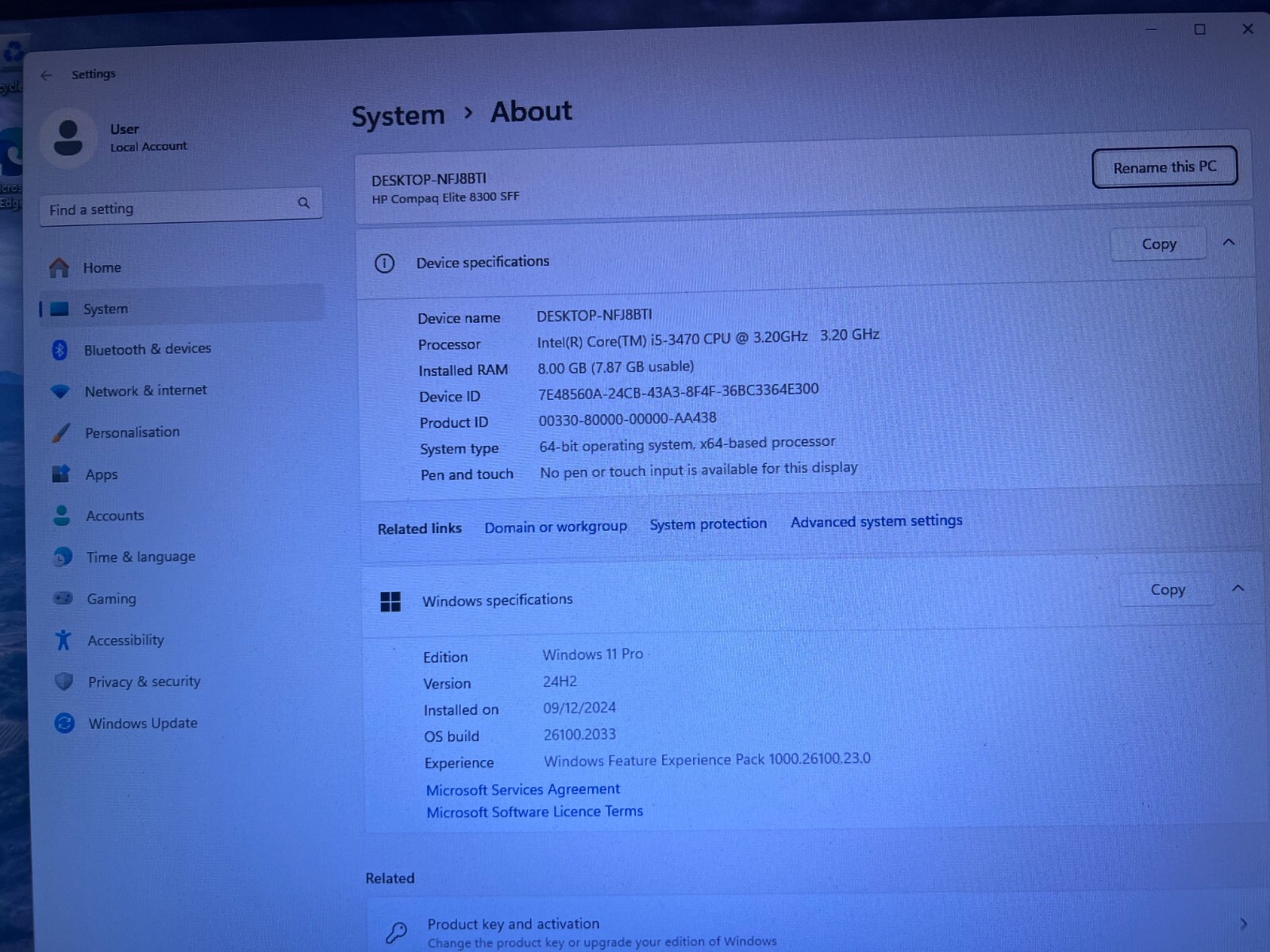1270x952 pixels.
Task: Click the Personalisation paintbrush icon
Action: [61, 432]
